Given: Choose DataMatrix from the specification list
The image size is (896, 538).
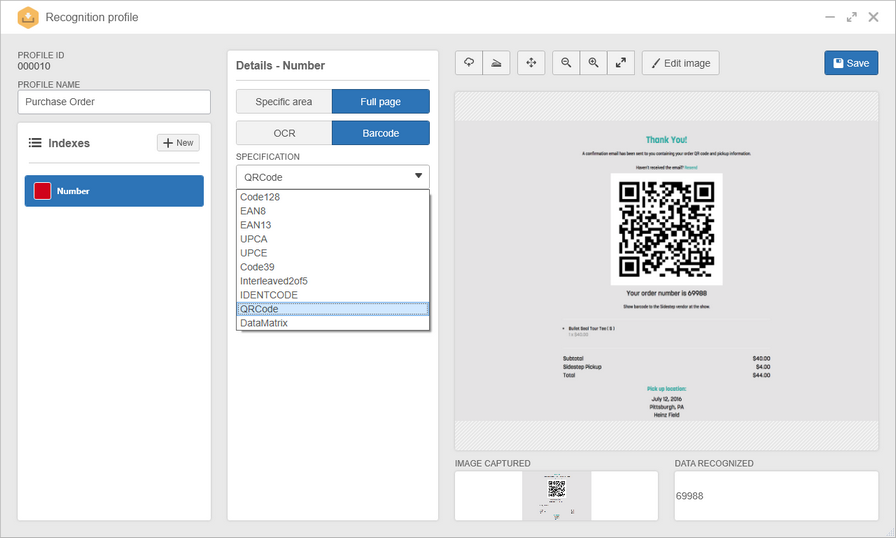Looking at the screenshot, I should (x=333, y=323).
